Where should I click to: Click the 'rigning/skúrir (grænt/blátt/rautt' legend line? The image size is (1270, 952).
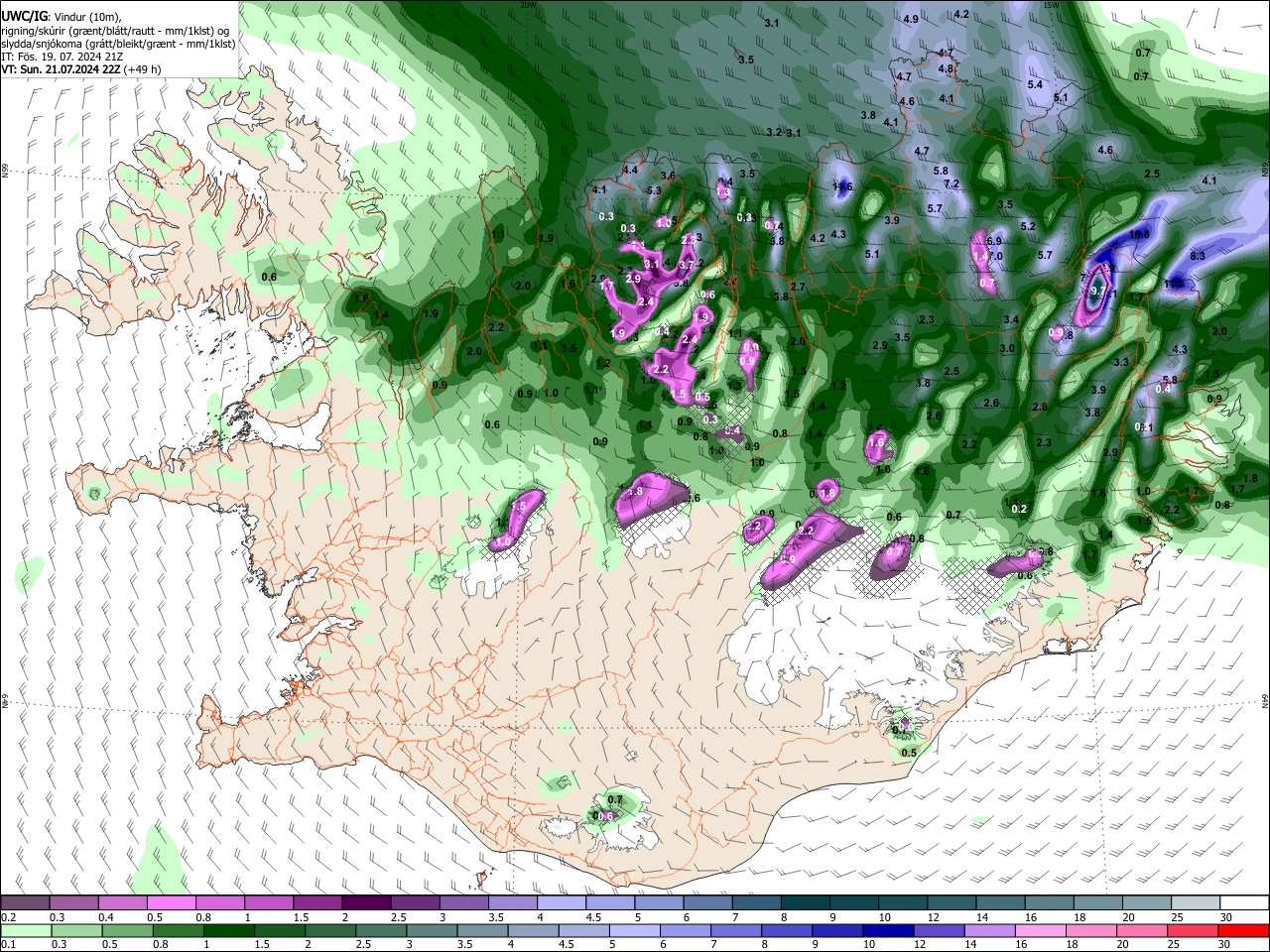point(117,31)
